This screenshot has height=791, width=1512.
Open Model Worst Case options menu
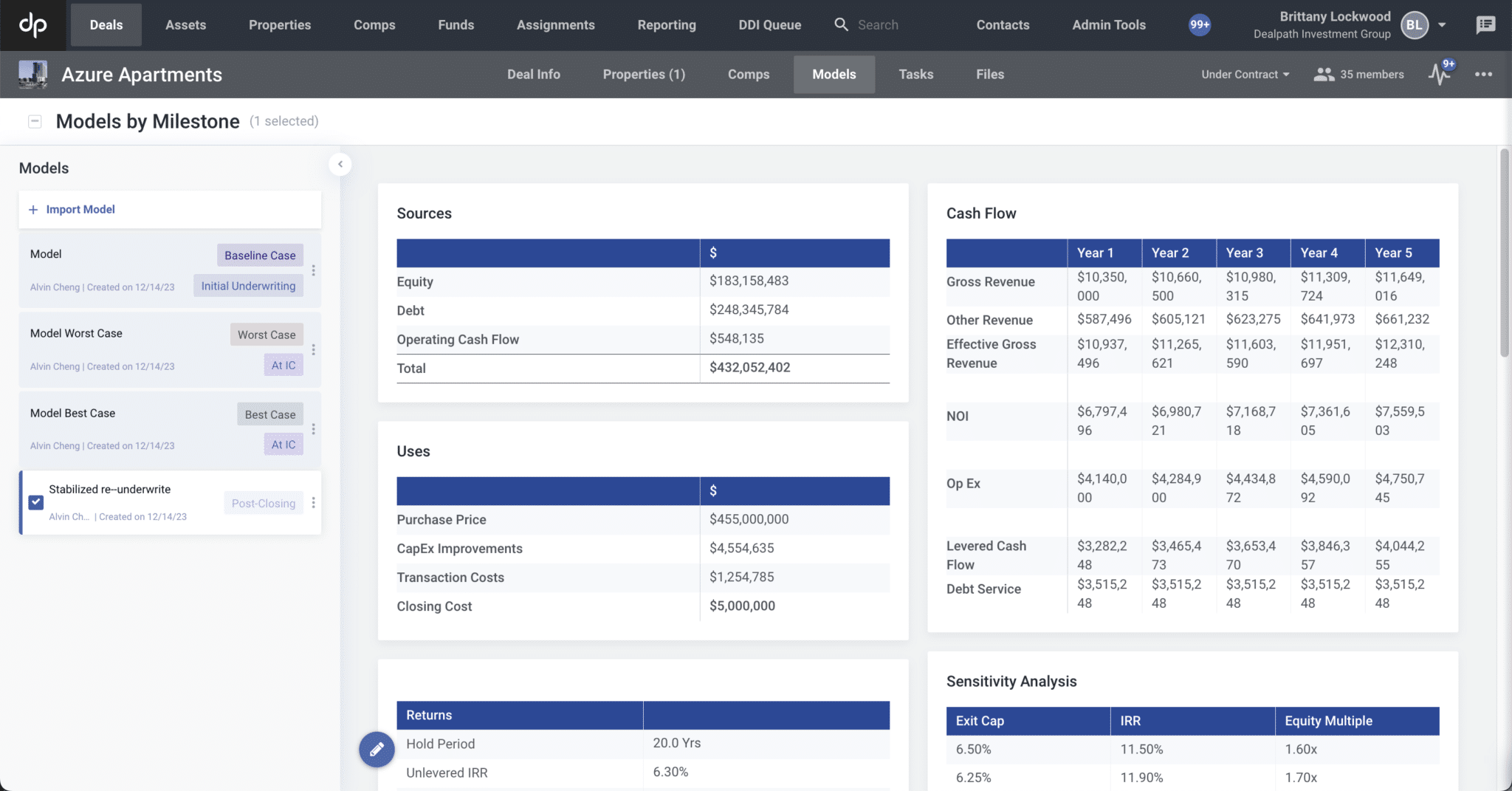click(x=315, y=349)
